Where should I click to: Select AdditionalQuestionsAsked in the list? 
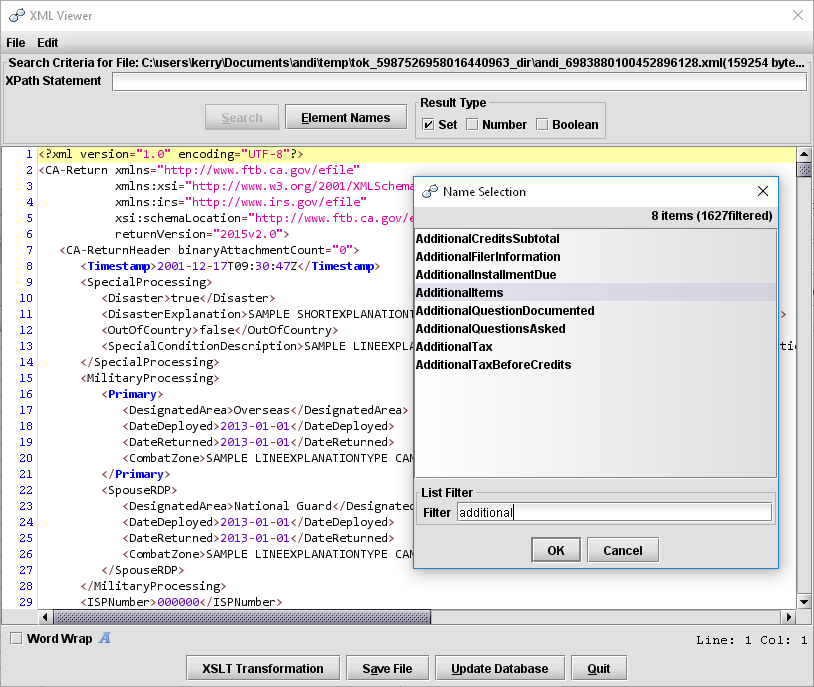[x=595, y=329]
